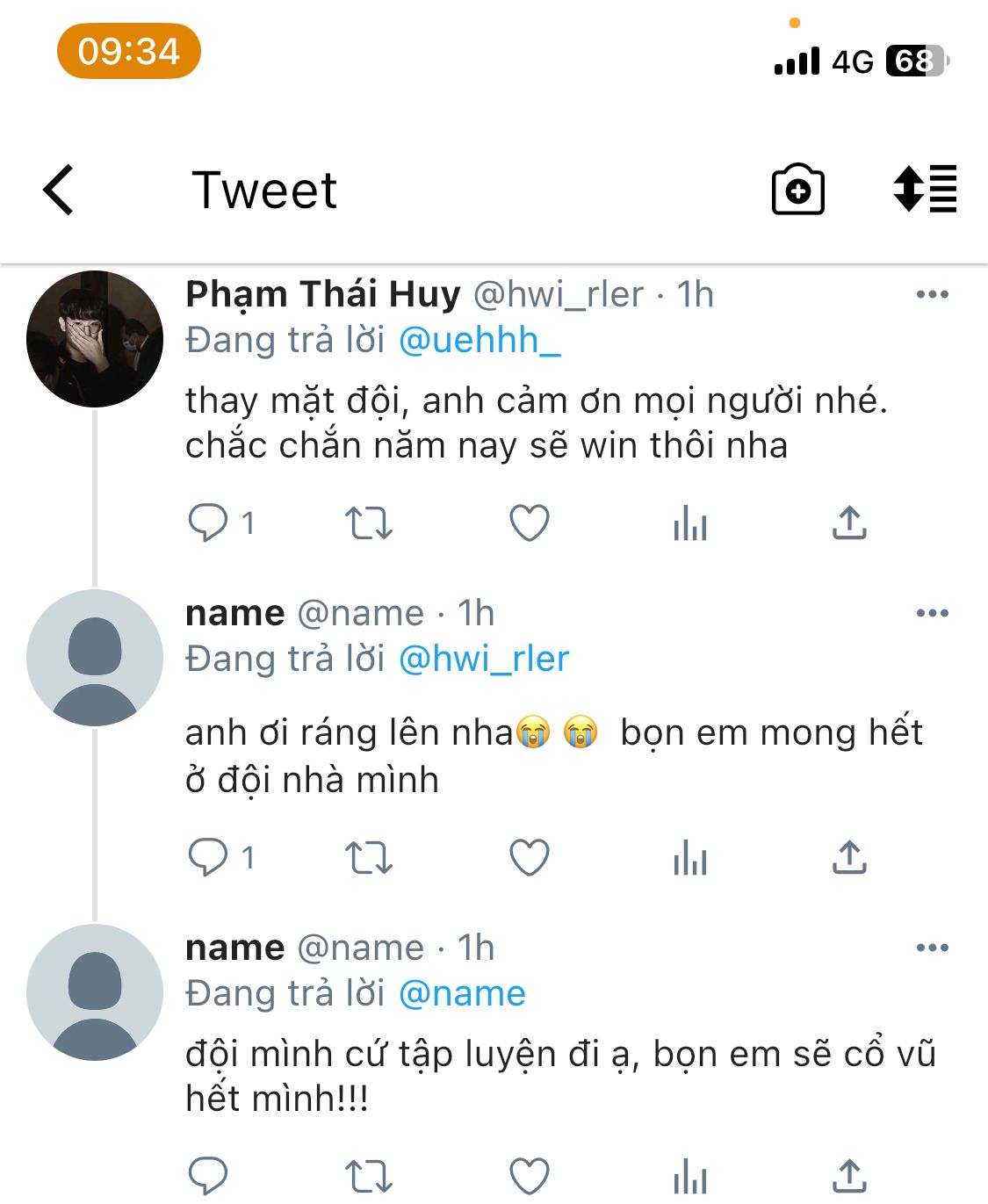Like the 'đội mình cứ tập luyện' reply
Screen dimensions: 988x1204
point(530,1176)
